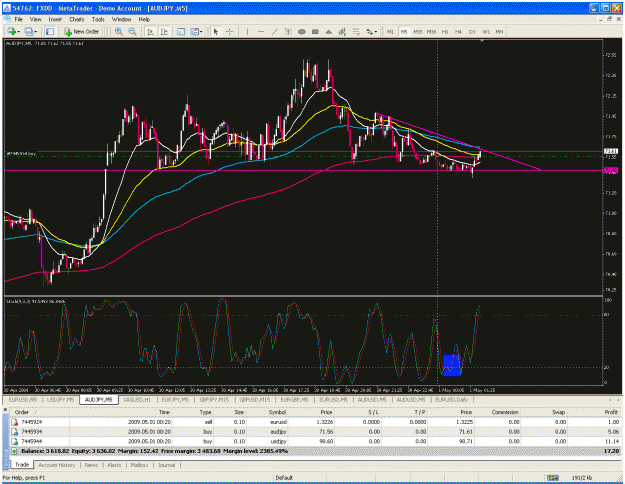Select the Equidistant Channel tool
This screenshot has height=484, width=625.
tap(342, 31)
